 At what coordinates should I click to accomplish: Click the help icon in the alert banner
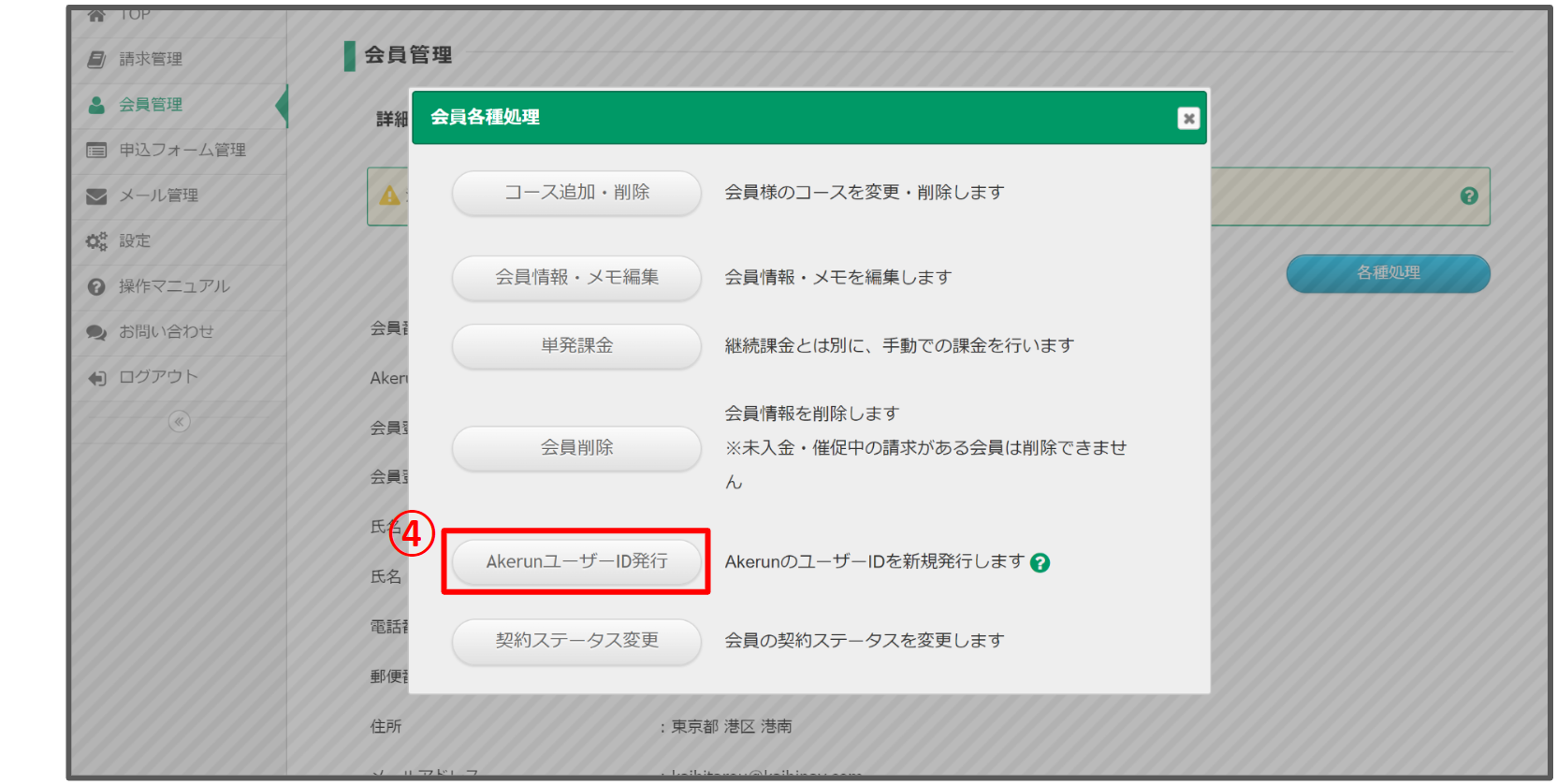[x=1469, y=196]
